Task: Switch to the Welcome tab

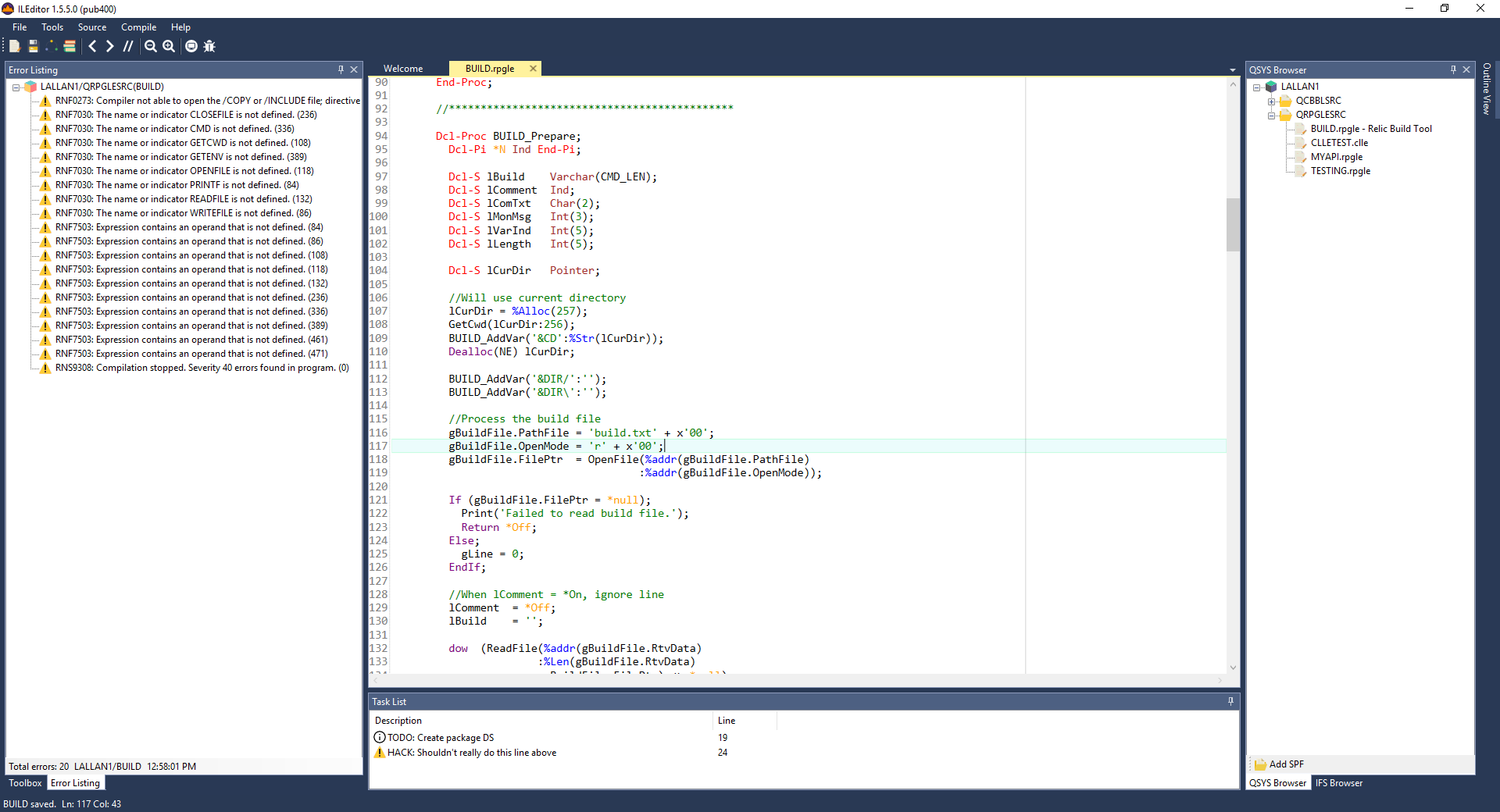Action: pyautogui.click(x=403, y=69)
